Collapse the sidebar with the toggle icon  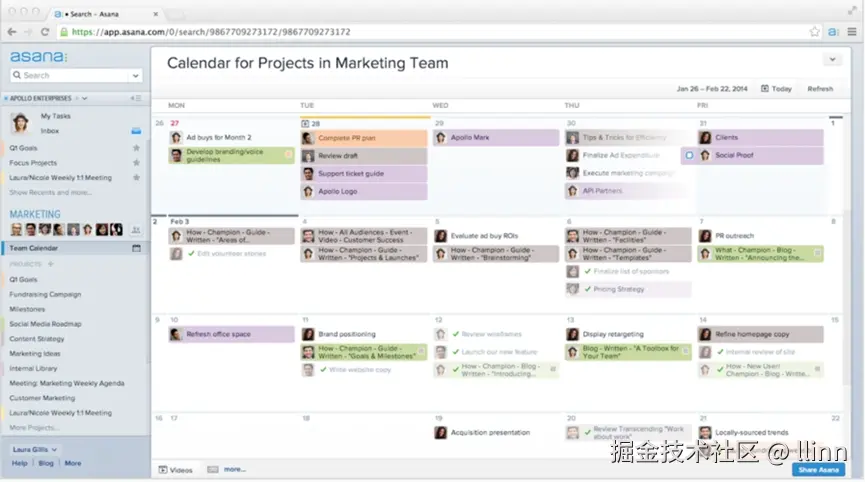pyautogui.click(x=136, y=98)
